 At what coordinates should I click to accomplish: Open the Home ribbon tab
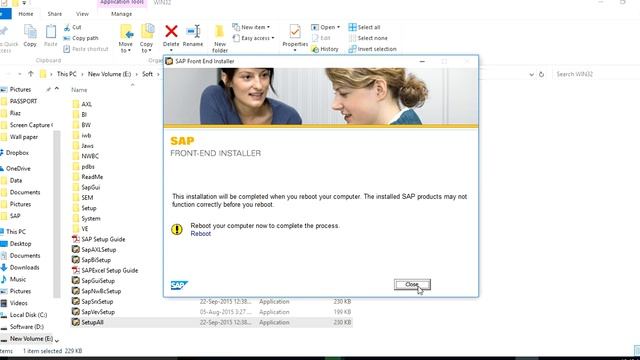[26, 14]
